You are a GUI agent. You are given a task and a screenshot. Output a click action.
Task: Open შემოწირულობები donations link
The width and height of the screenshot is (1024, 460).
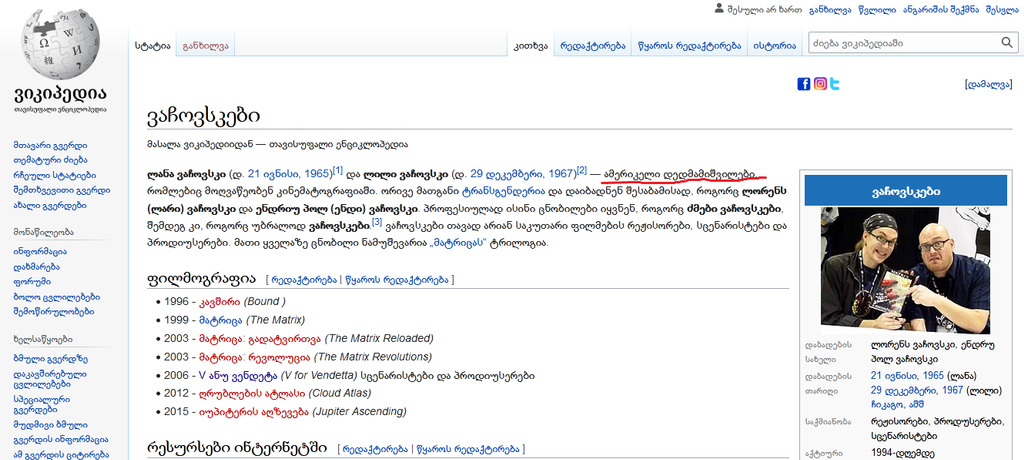tap(54, 312)
